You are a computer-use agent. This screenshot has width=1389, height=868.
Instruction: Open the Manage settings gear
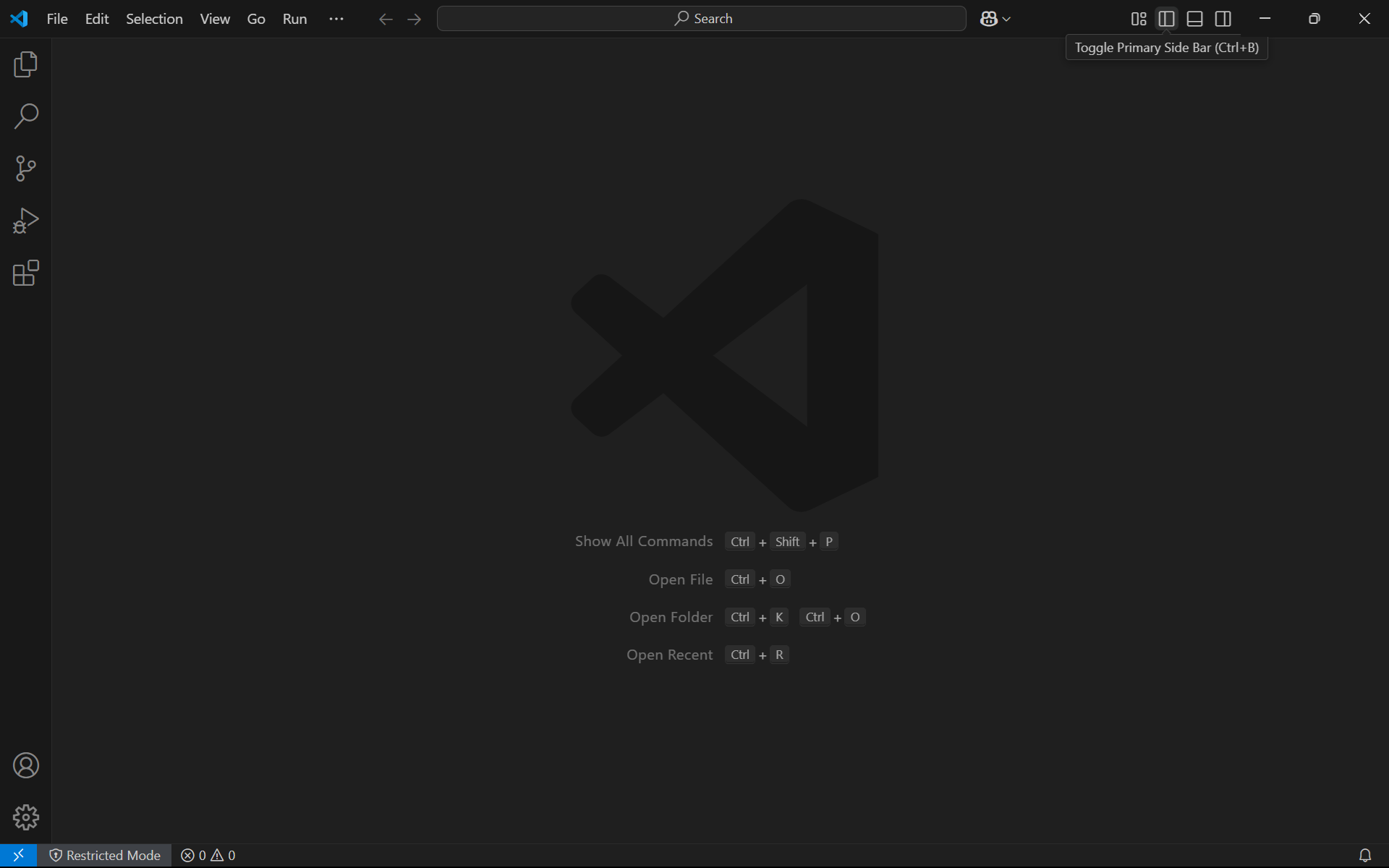[25, 817]
